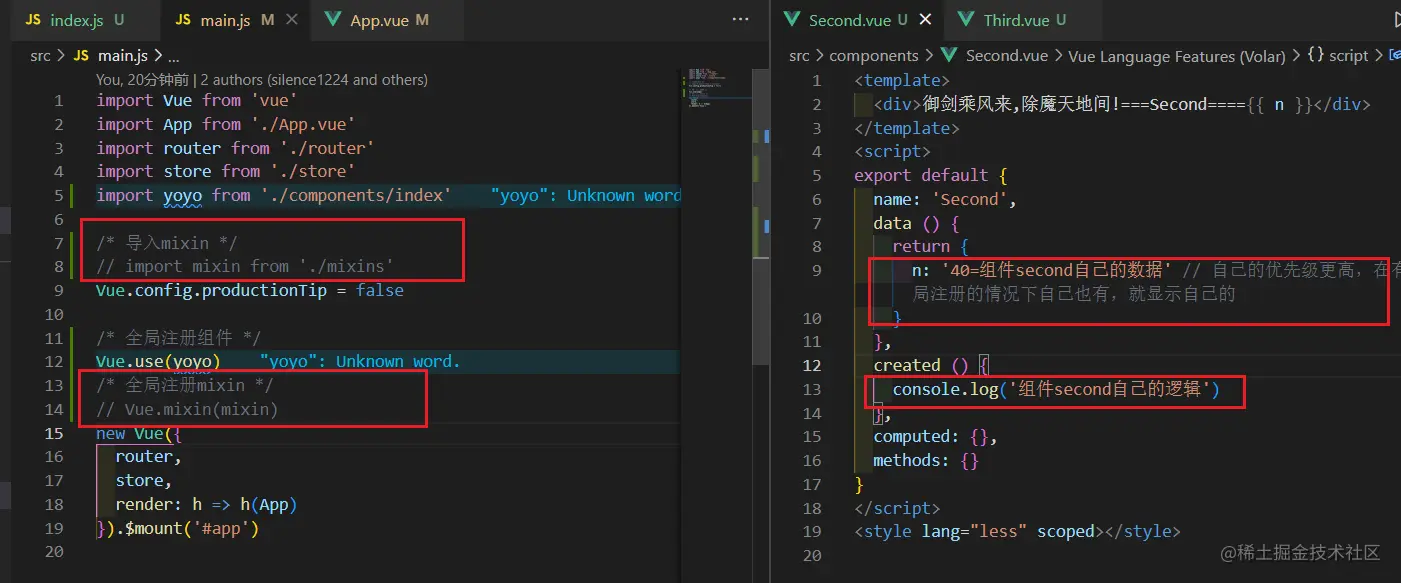
Task: Open the ellipsis breadcrumb after main.js
Action: [173, 56]
